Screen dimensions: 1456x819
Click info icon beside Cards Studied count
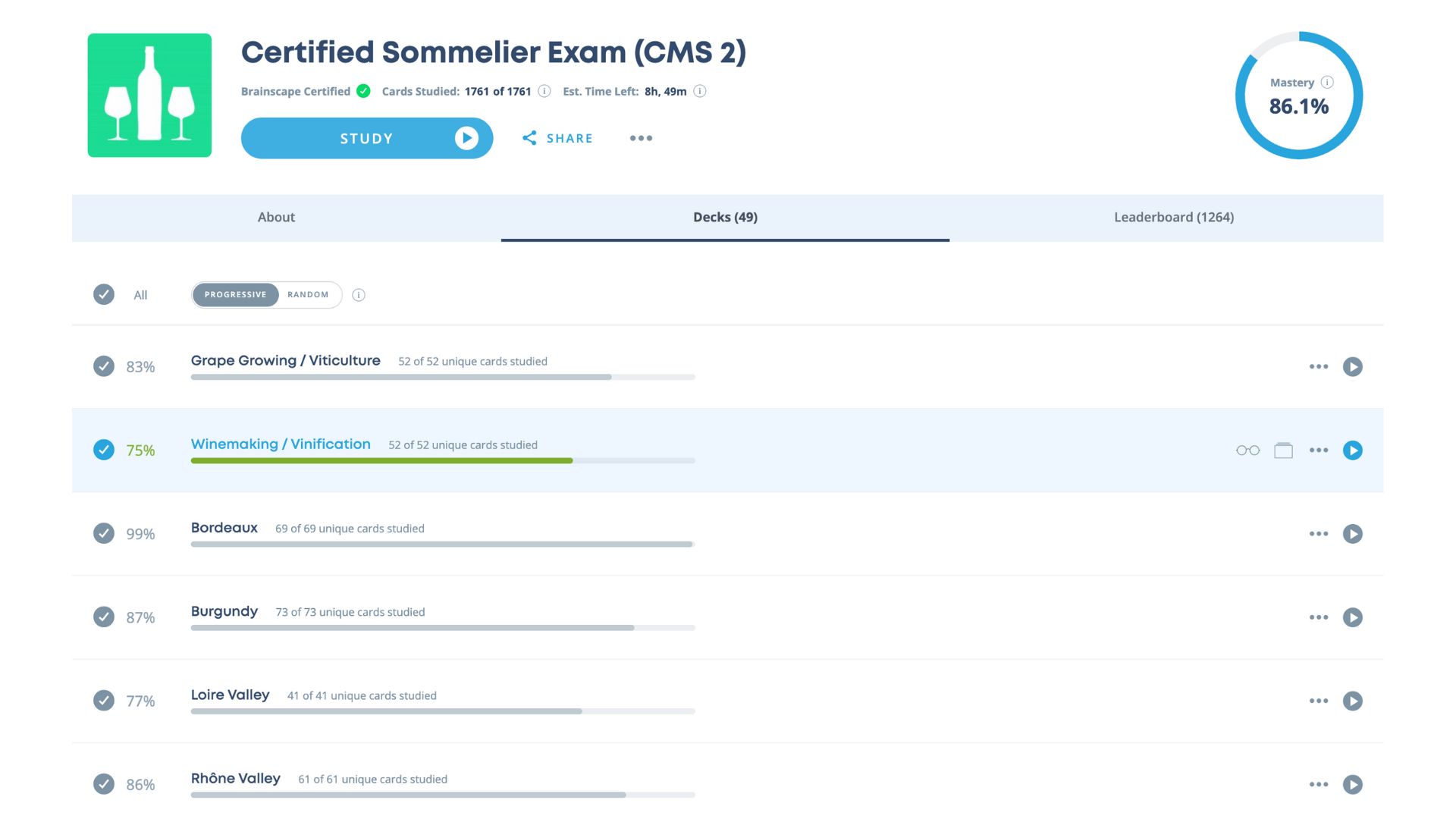(x=544, y=91)
